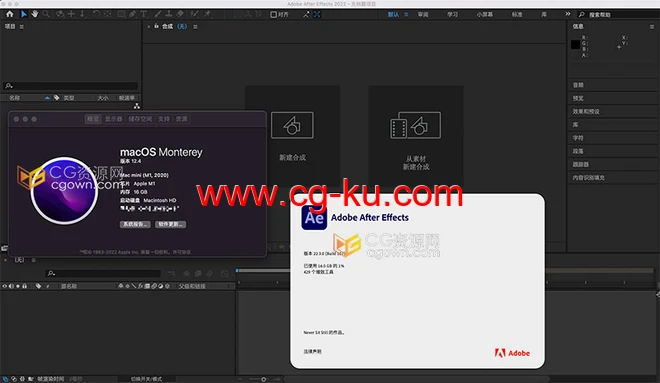Screen dimensions: 660x383
Task: Click the timeline layer search field
Action: click(103, 274)
